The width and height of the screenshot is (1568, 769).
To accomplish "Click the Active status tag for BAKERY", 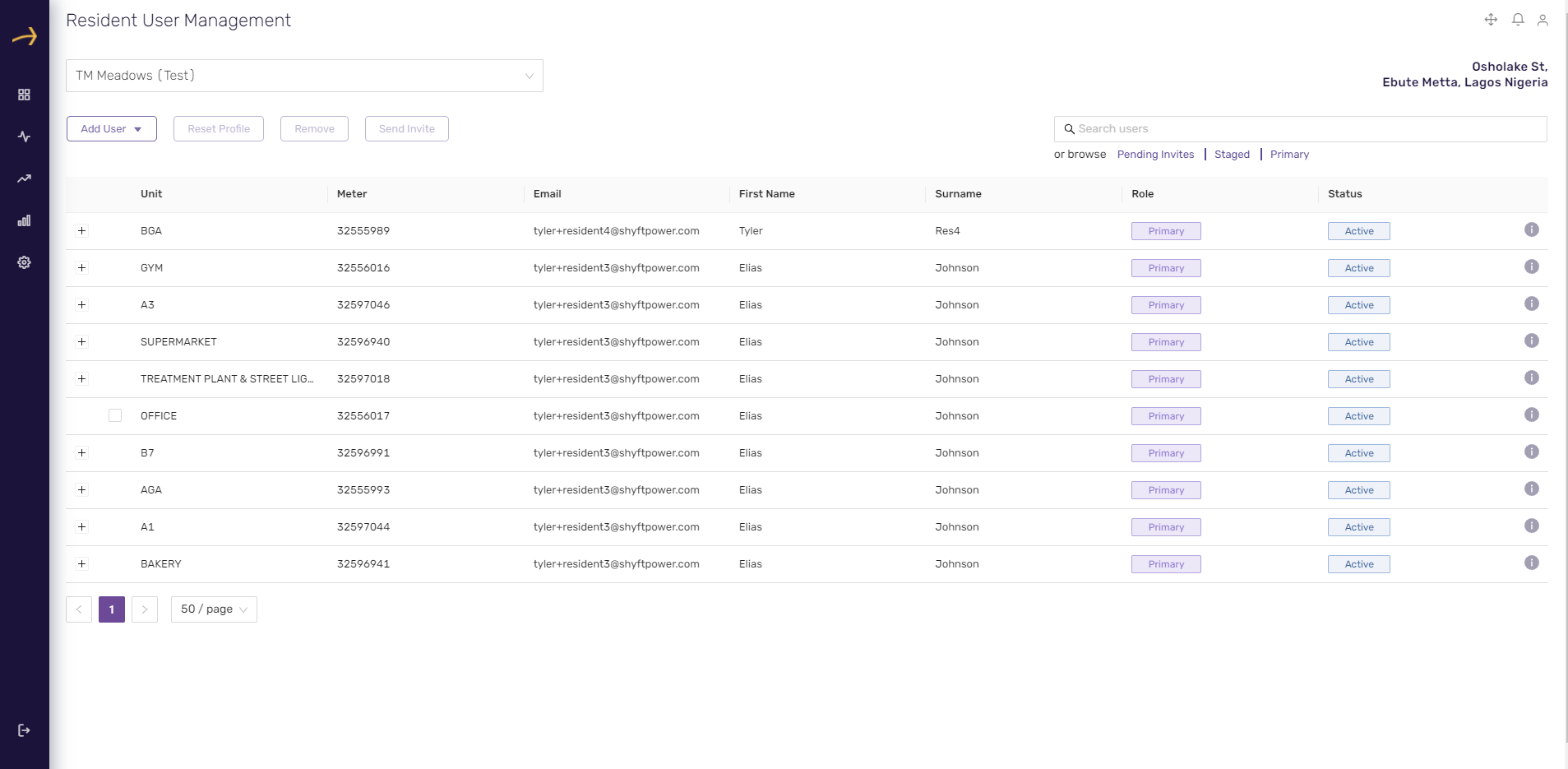I will (1359, 564).
